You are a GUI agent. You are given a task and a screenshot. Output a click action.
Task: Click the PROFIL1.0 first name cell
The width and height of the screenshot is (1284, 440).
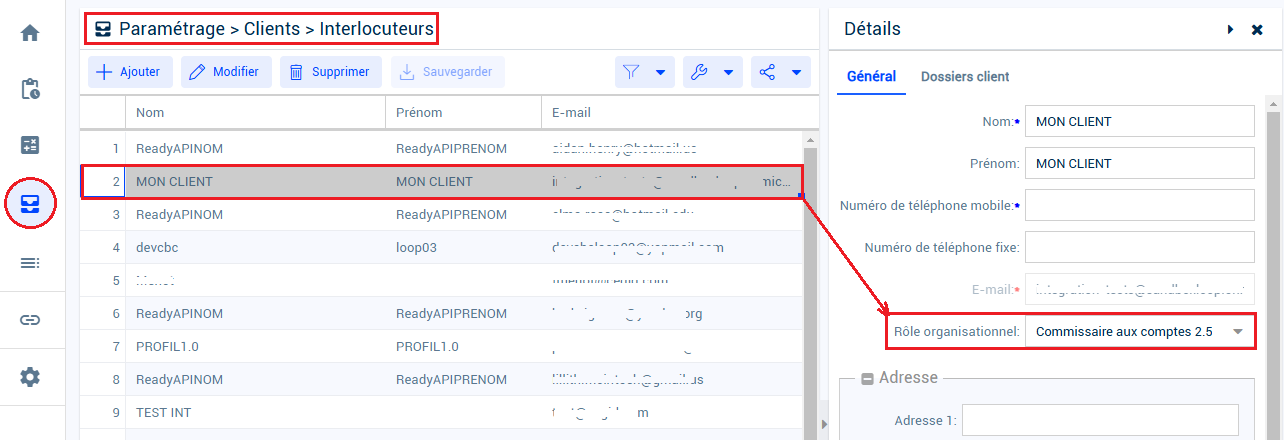(463, 346)
